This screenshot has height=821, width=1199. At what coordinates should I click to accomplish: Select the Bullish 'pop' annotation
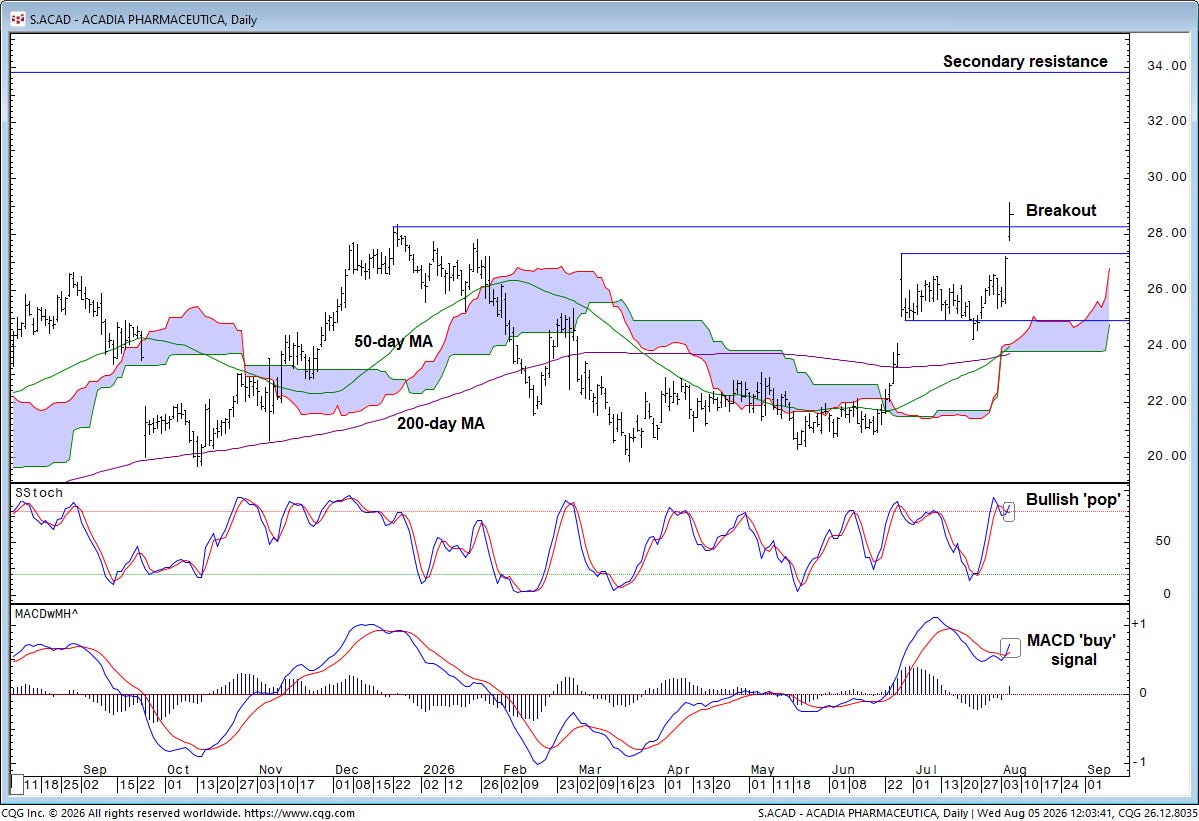(x=1073, y=499)
